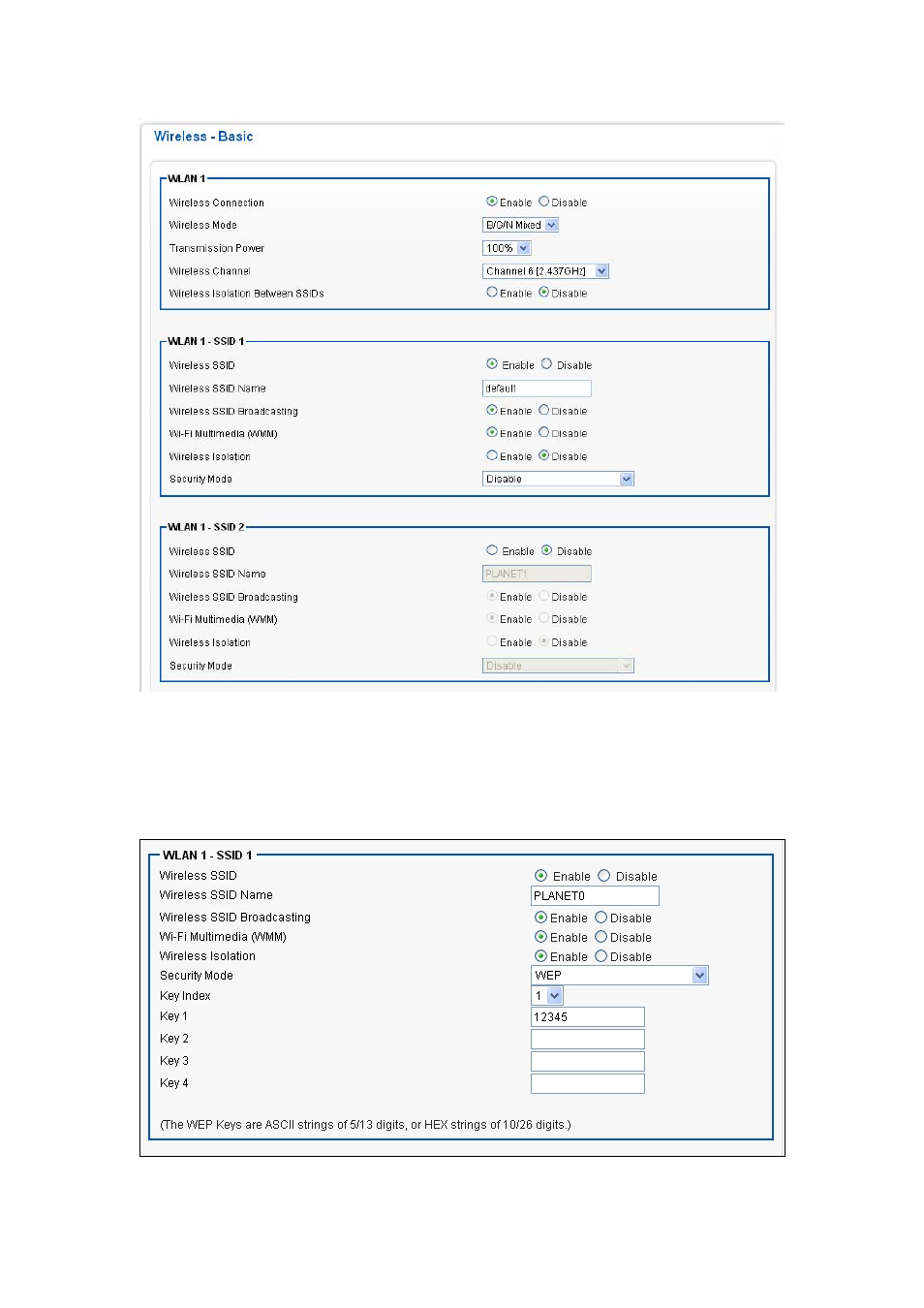The width and height of the screenshot is (924, 1308).
Task: Open Security Mode dropdown set to Disable in SSID 1
Action: (x=558, y=479)
